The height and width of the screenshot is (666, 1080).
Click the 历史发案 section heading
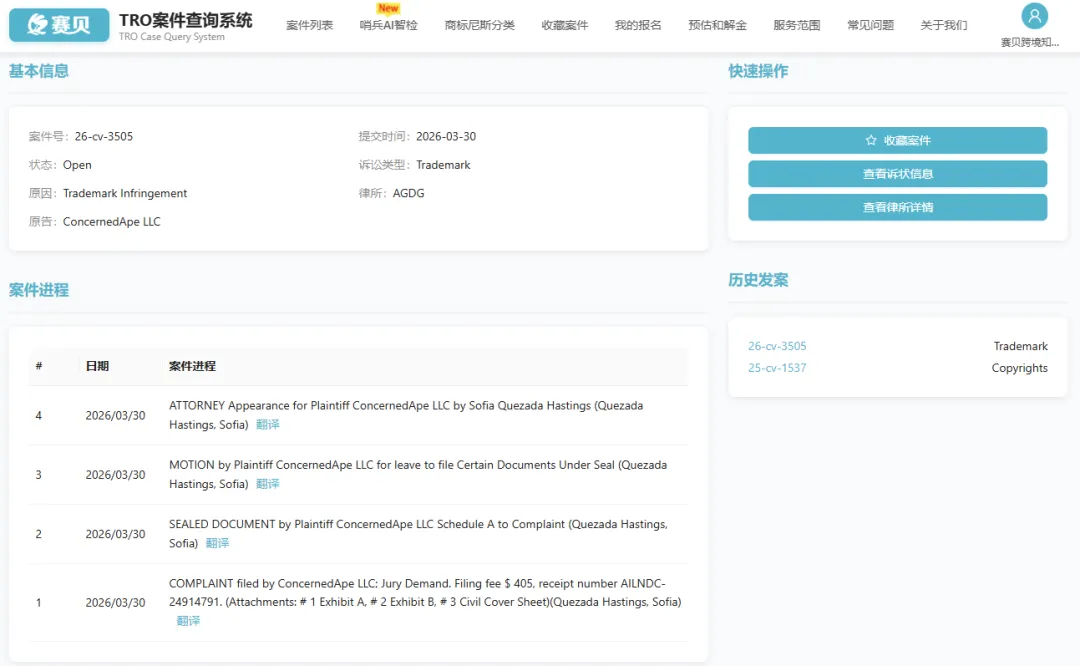click(758, 280)
